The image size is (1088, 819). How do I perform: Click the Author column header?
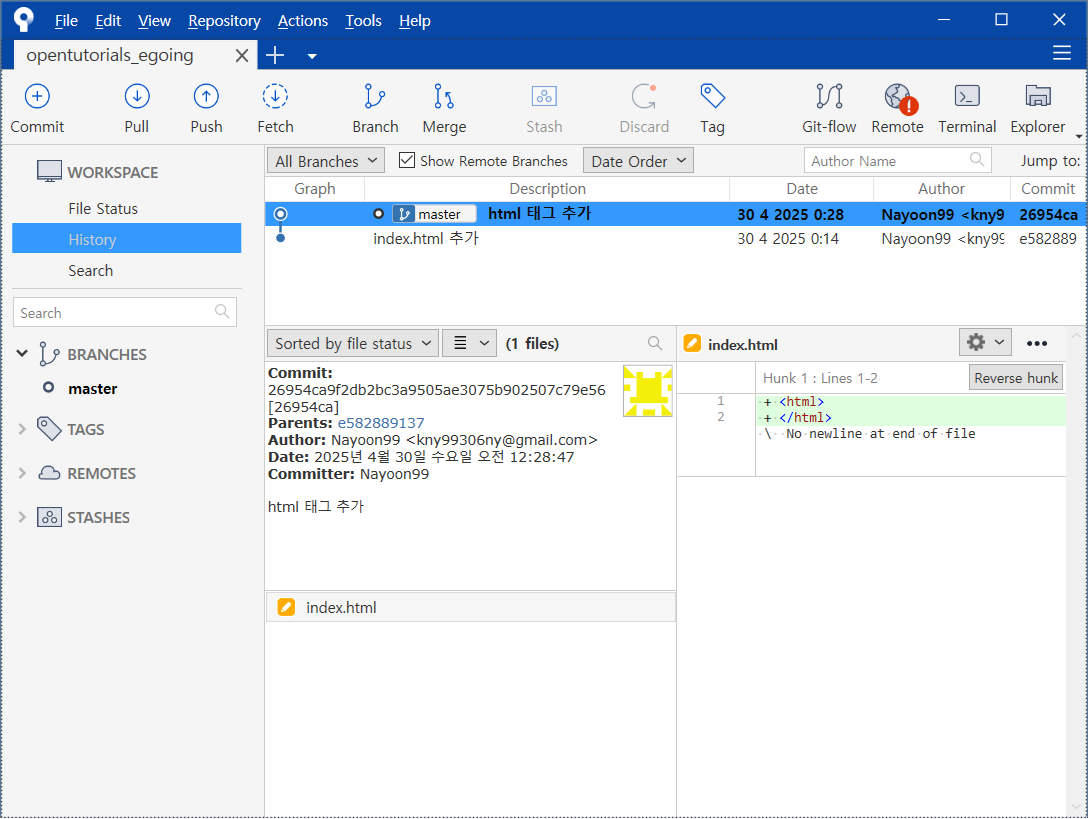tap(941, 189)
